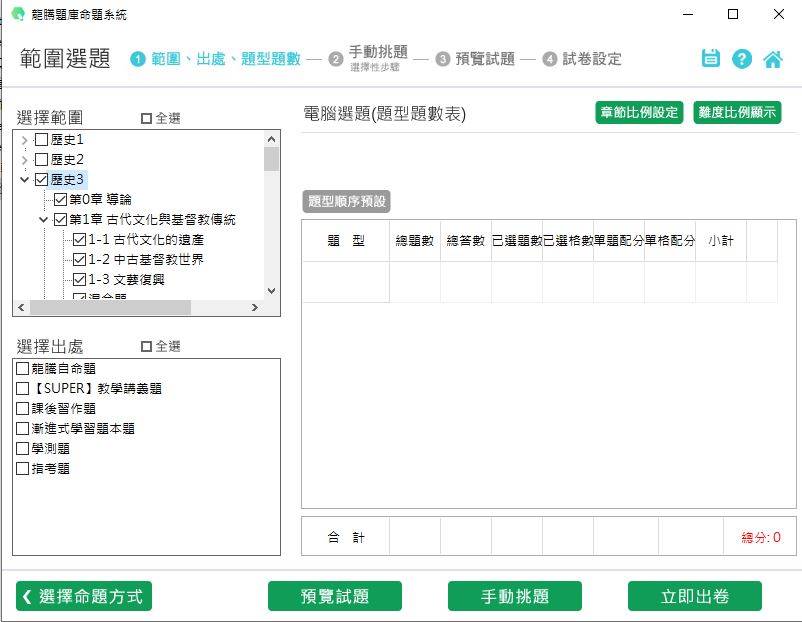Click tree horizontal scrollbar left arrow
Viewport: 802px width, 622px height.
point(21,307)
